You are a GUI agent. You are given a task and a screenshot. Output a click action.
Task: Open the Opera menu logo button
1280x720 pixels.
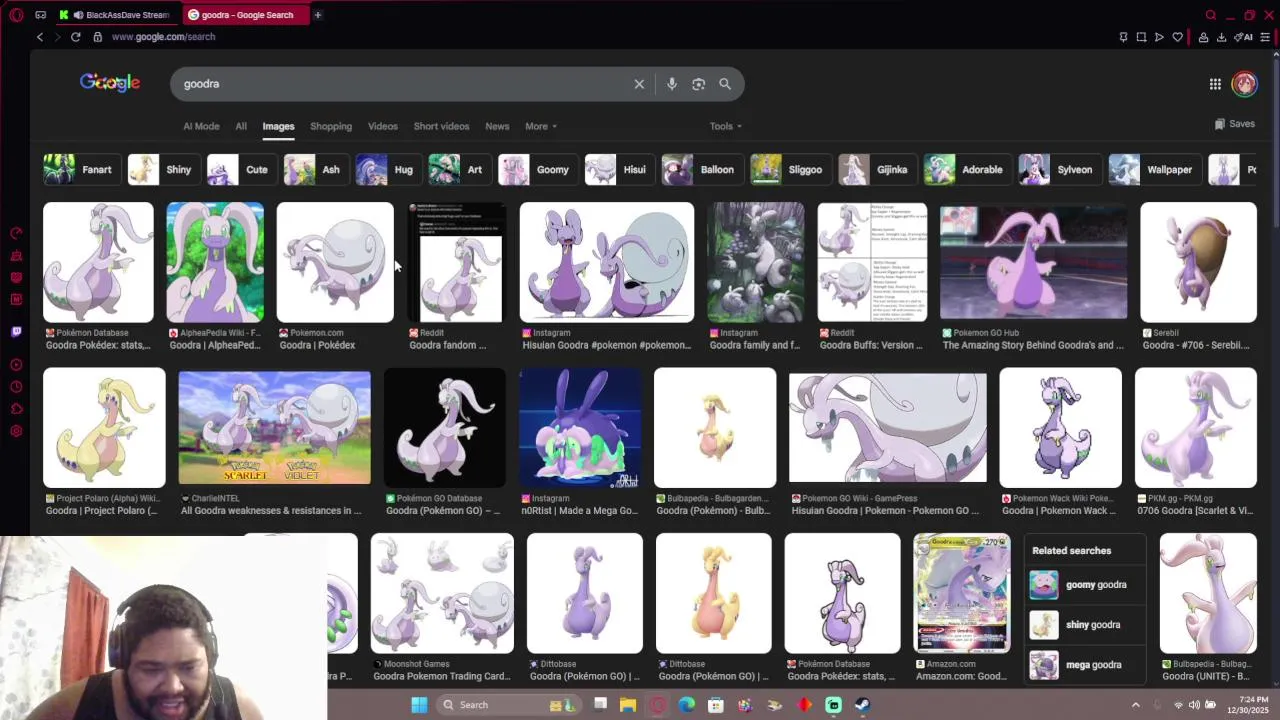tap(16, 15)
